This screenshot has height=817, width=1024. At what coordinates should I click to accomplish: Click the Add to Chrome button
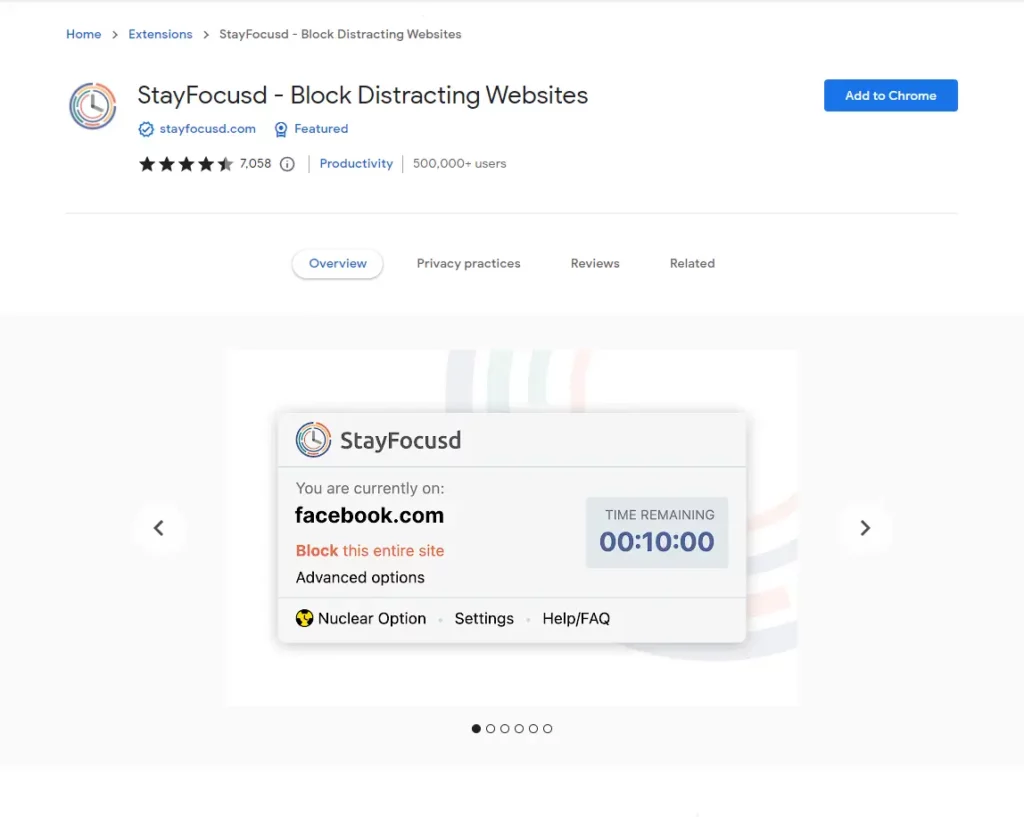coord(891,95)
